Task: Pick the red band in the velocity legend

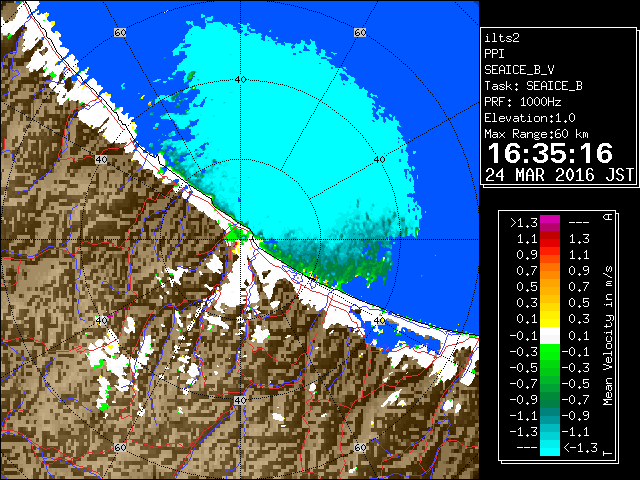Action: (550, 239)
